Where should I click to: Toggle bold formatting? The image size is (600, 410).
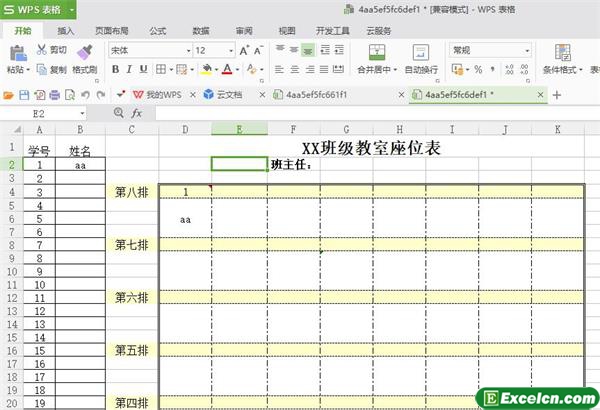click(x=116, y=70)
